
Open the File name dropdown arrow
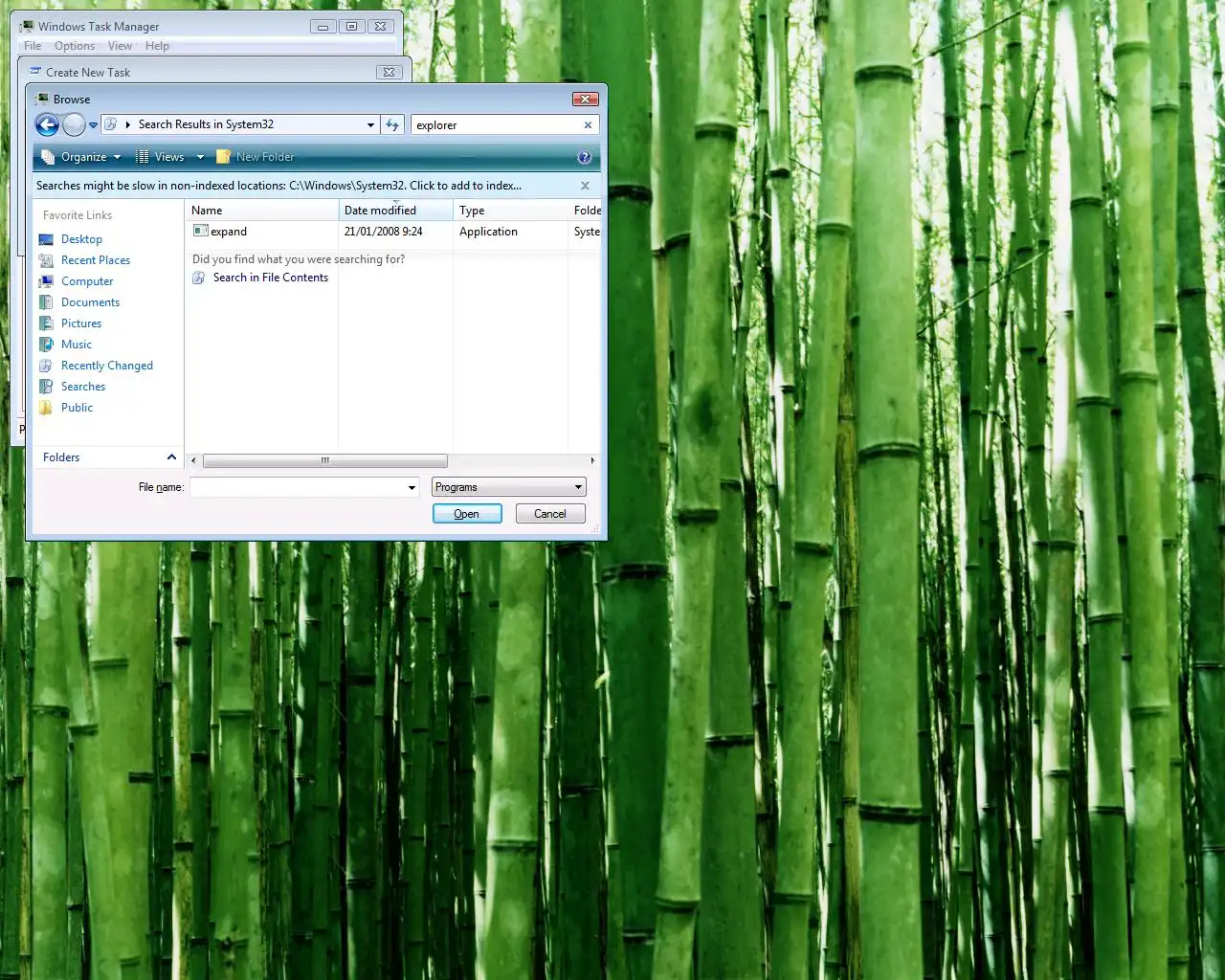pos(412,487)
